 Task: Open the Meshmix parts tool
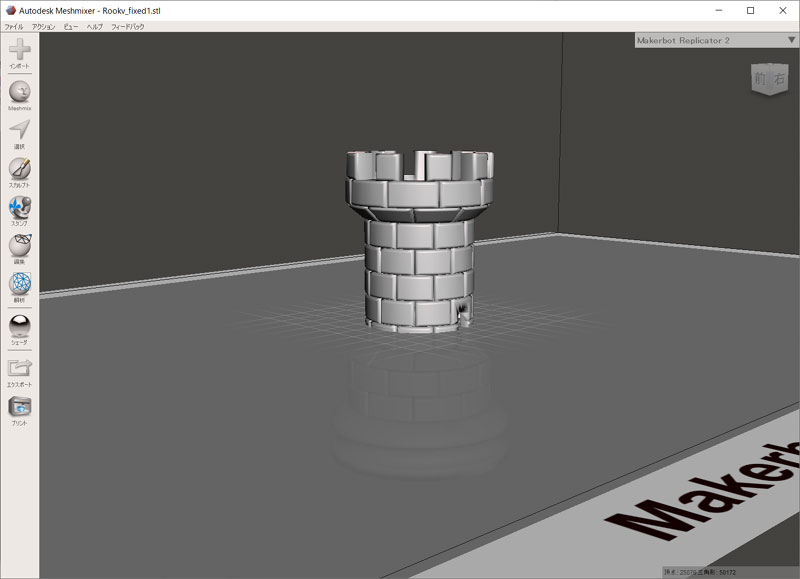pyautogui.click(x=19, y=91)
